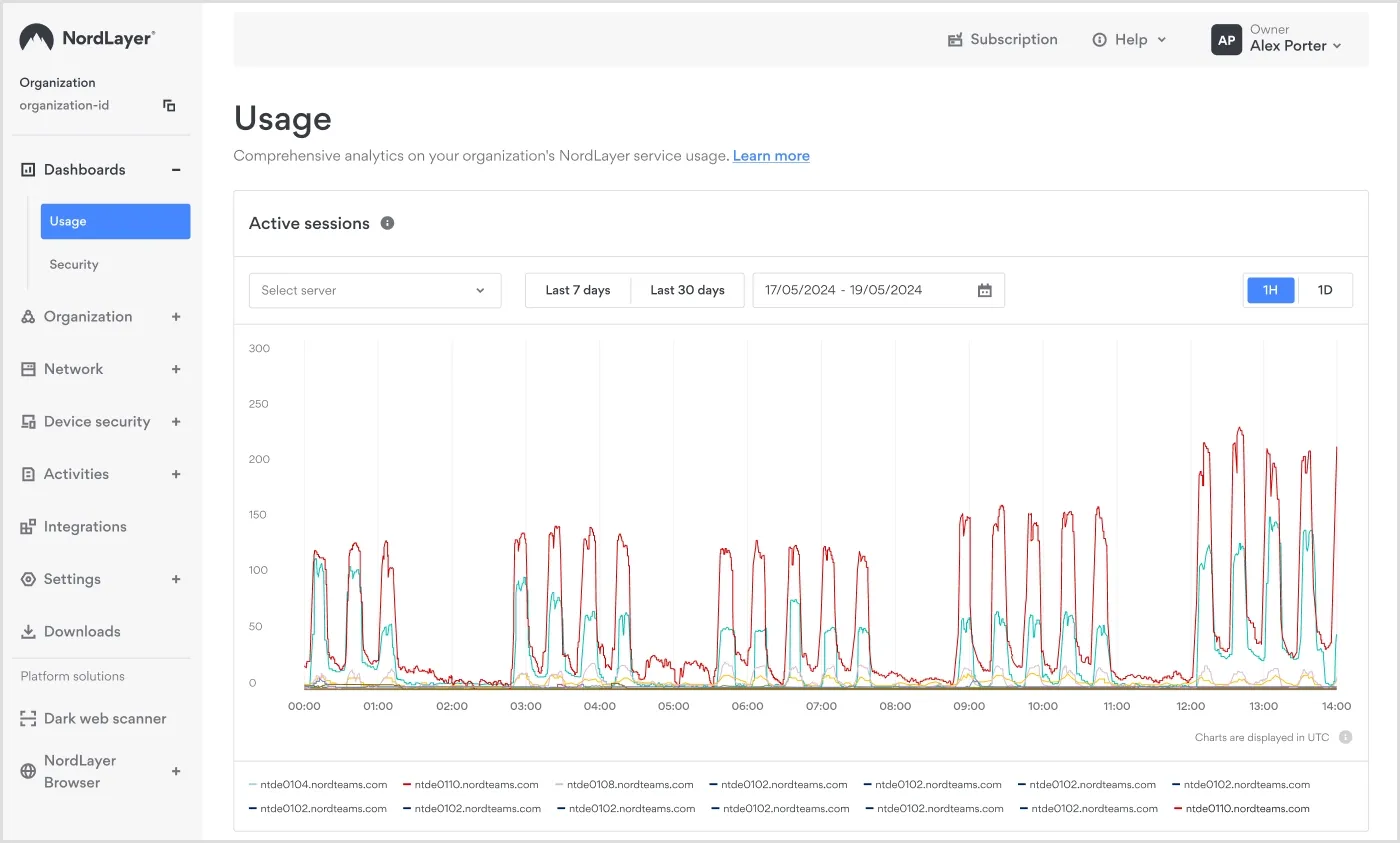Screen dimensions: 1400x843
Task: Open the Help menu
Action: (1128, 39)
